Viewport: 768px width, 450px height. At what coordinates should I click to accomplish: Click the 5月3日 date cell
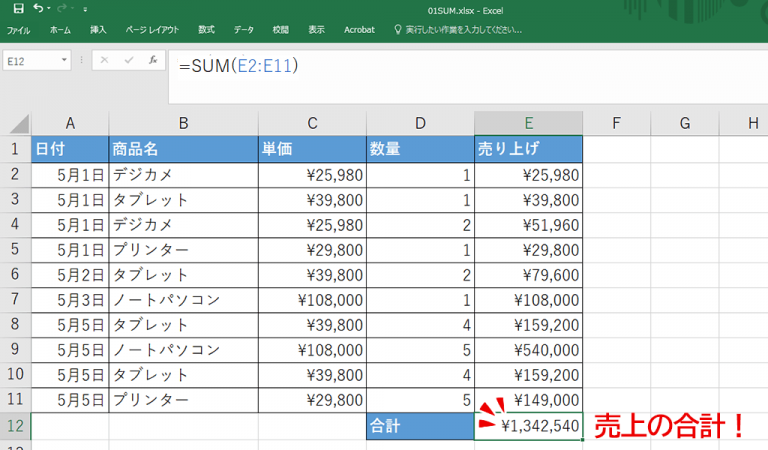pos(70,300)
